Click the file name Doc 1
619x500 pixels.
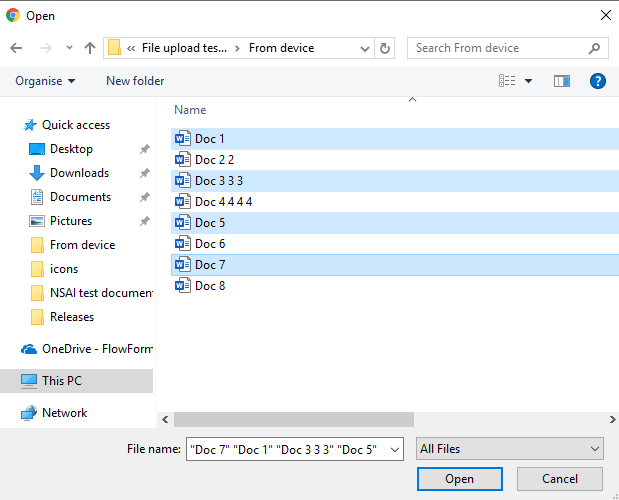pyautogui.click(x=210, y=139)
